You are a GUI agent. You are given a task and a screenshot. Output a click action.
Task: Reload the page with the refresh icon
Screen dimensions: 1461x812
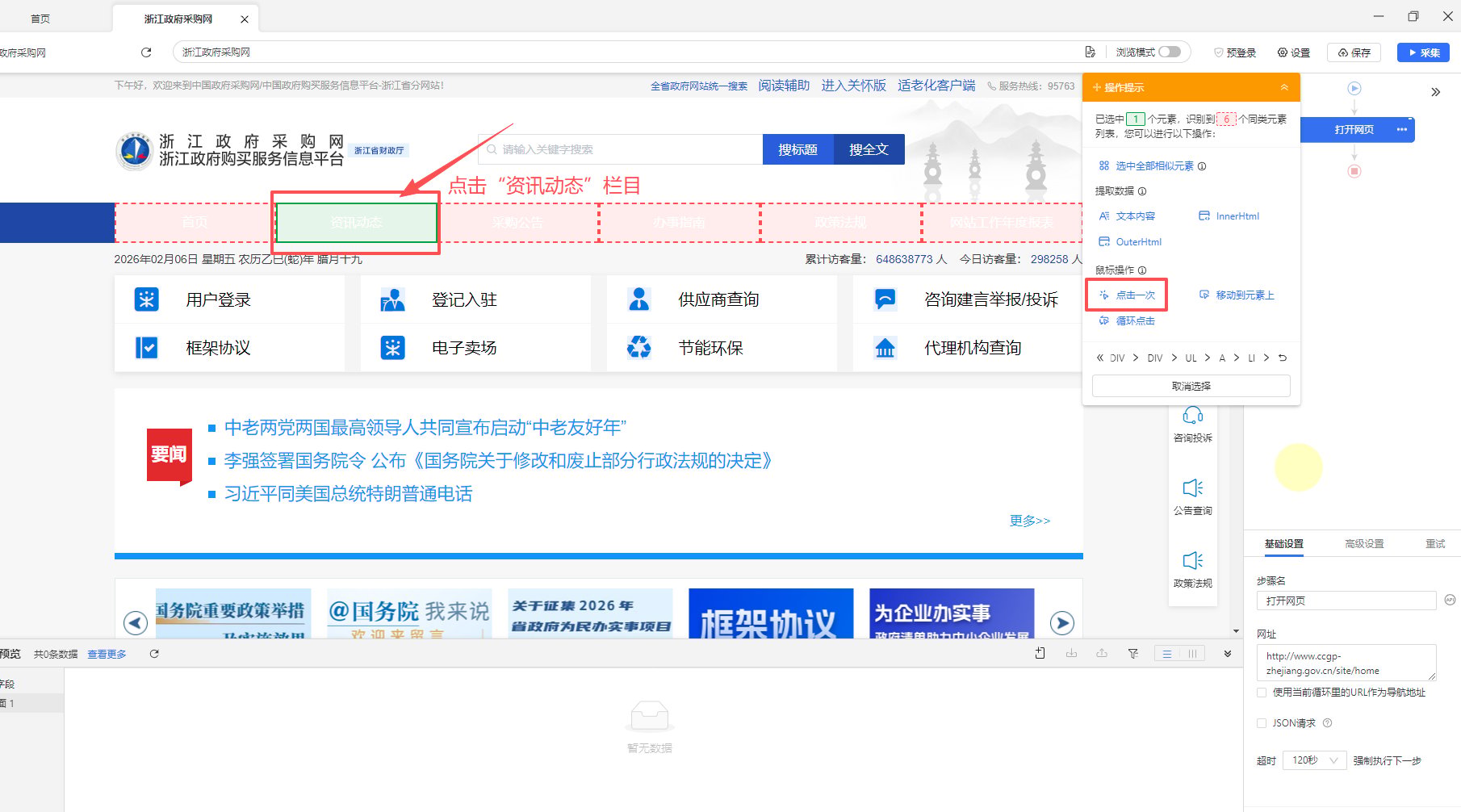click(x=146, y=52)
